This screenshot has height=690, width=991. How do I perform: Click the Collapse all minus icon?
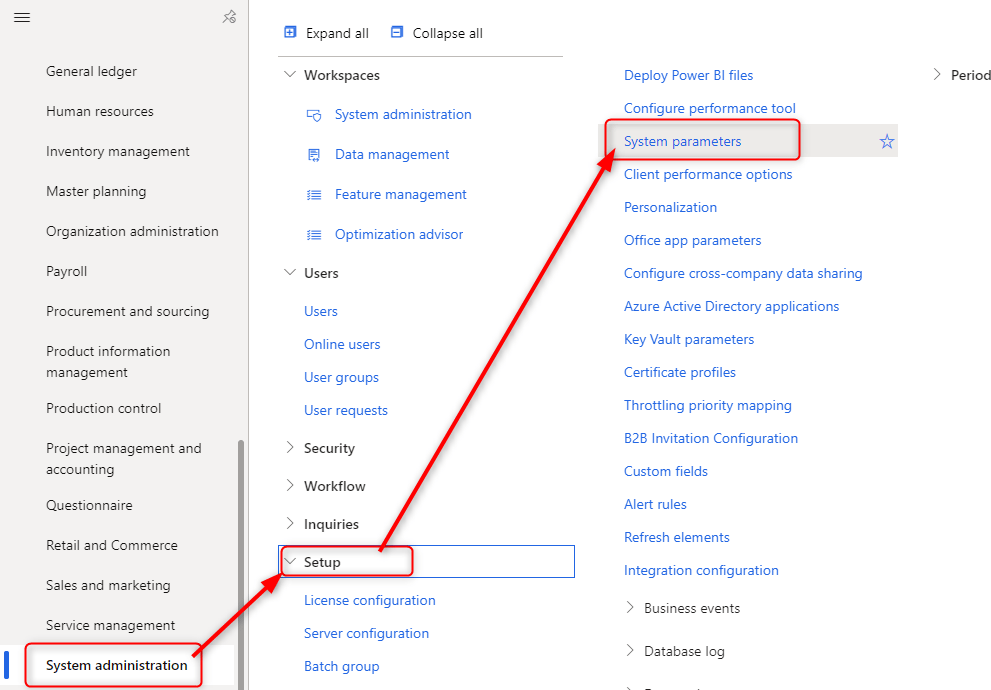coord(397,32)
